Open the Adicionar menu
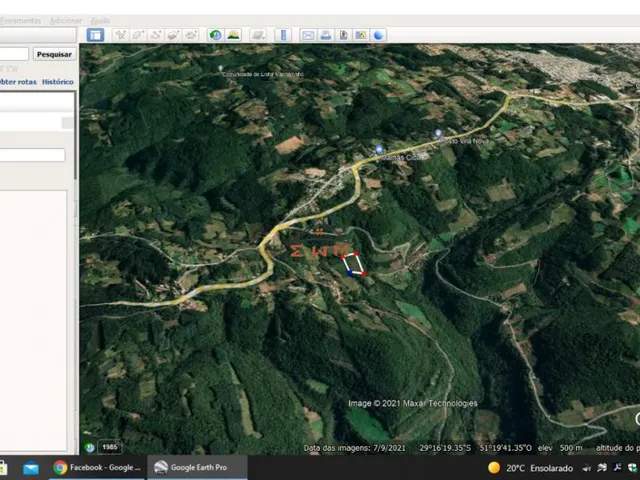 [66, 20]
